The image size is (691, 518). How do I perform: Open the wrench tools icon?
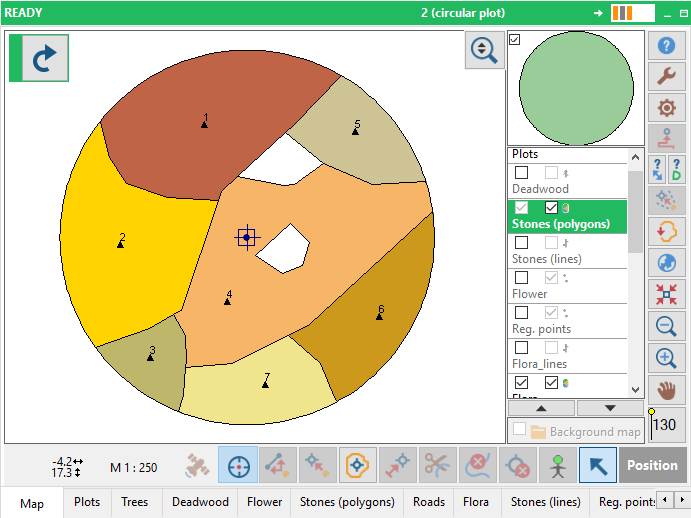(666, 77)
